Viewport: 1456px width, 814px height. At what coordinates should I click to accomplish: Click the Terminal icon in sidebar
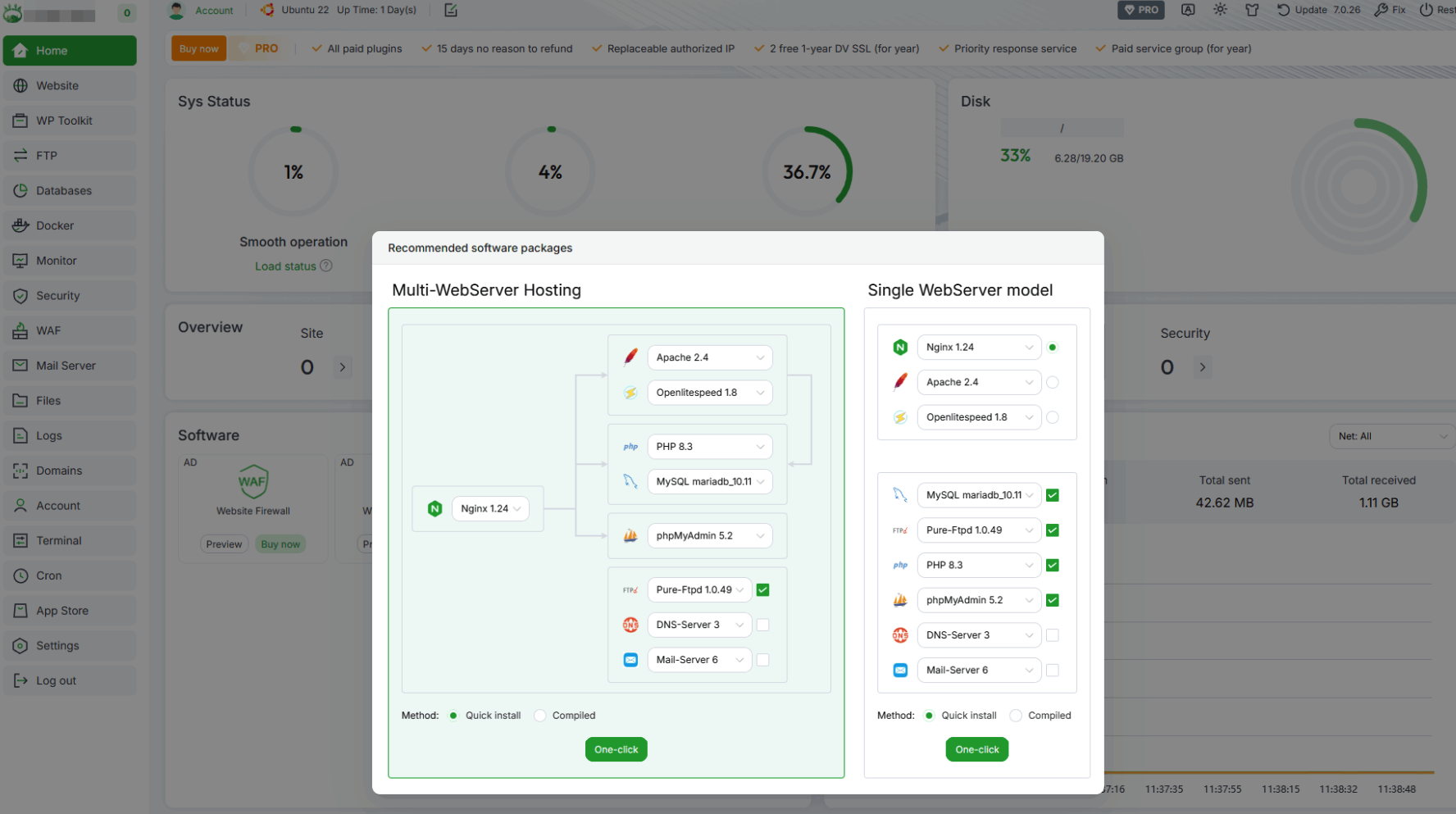[x=20, y=541]
